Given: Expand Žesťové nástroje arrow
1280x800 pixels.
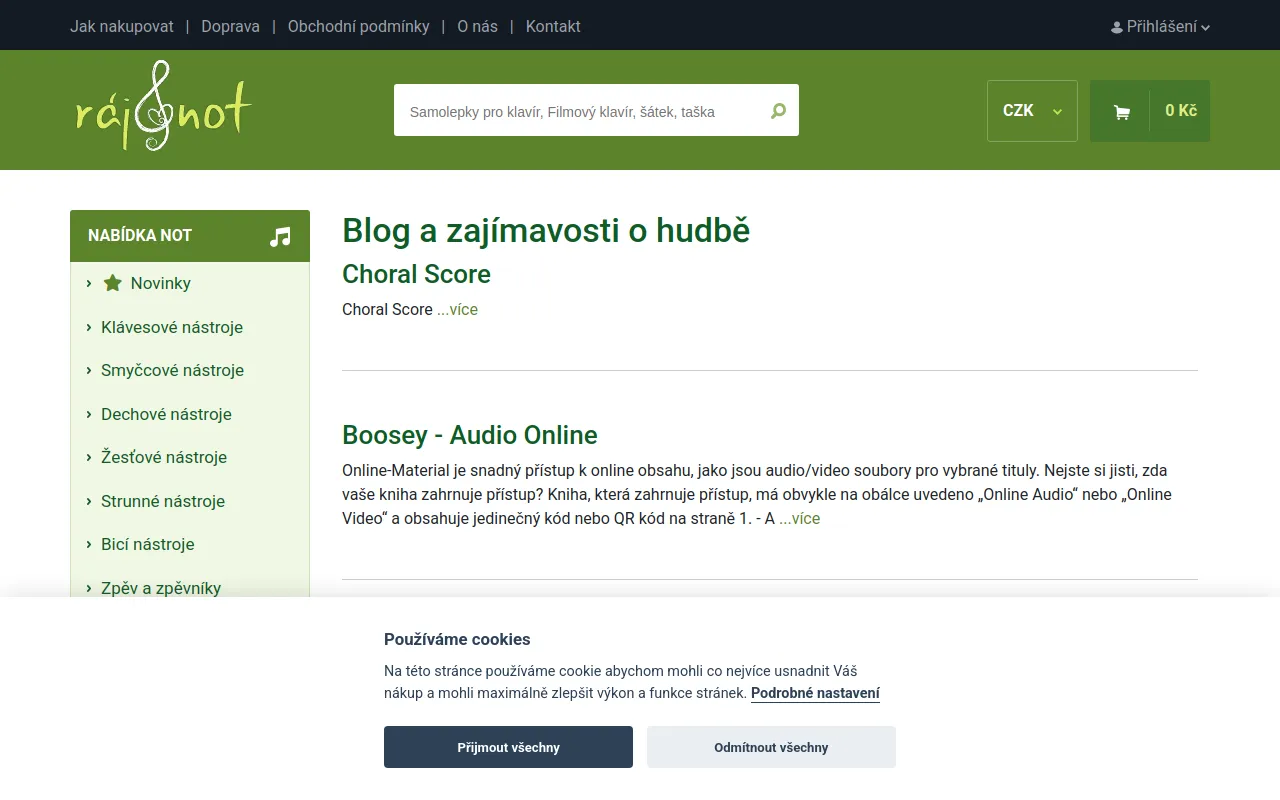Looking at the screenshot, I should [89, 457].
